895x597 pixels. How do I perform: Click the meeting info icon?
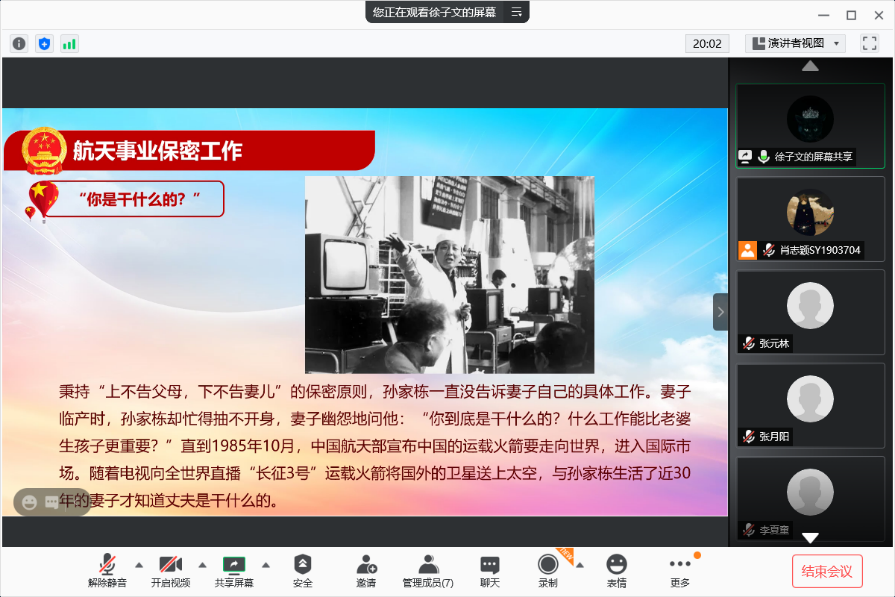(19, 43)
